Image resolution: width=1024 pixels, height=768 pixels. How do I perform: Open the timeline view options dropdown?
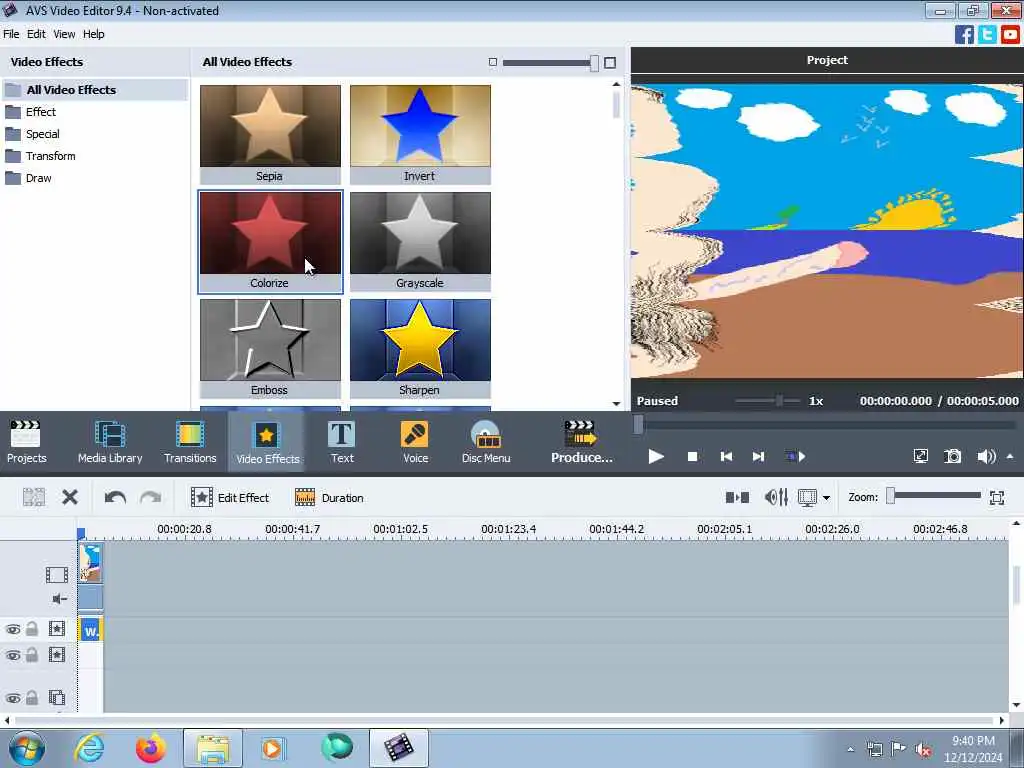click(826, 498)
